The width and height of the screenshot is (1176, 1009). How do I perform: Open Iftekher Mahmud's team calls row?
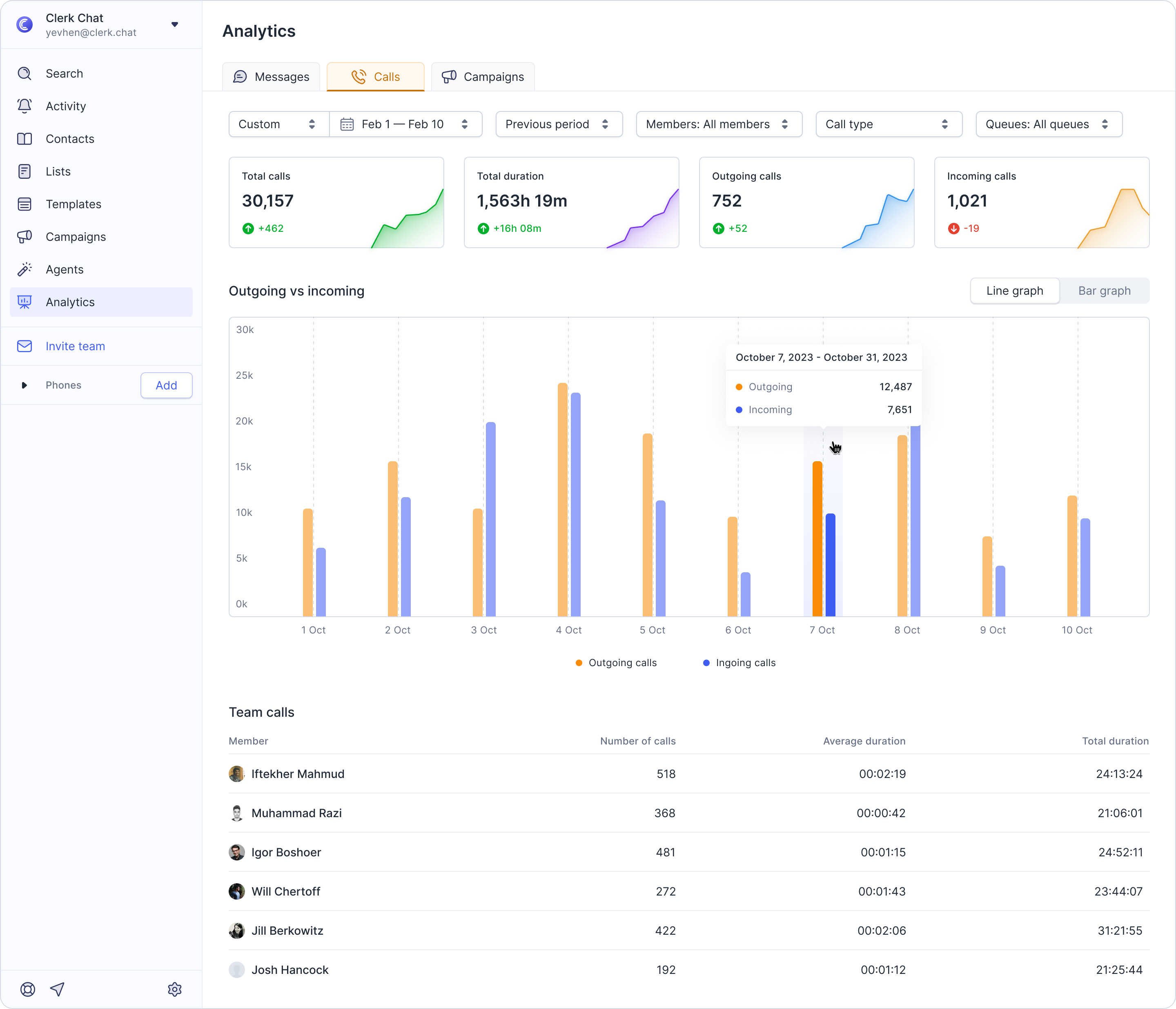(x=688, y=774)
